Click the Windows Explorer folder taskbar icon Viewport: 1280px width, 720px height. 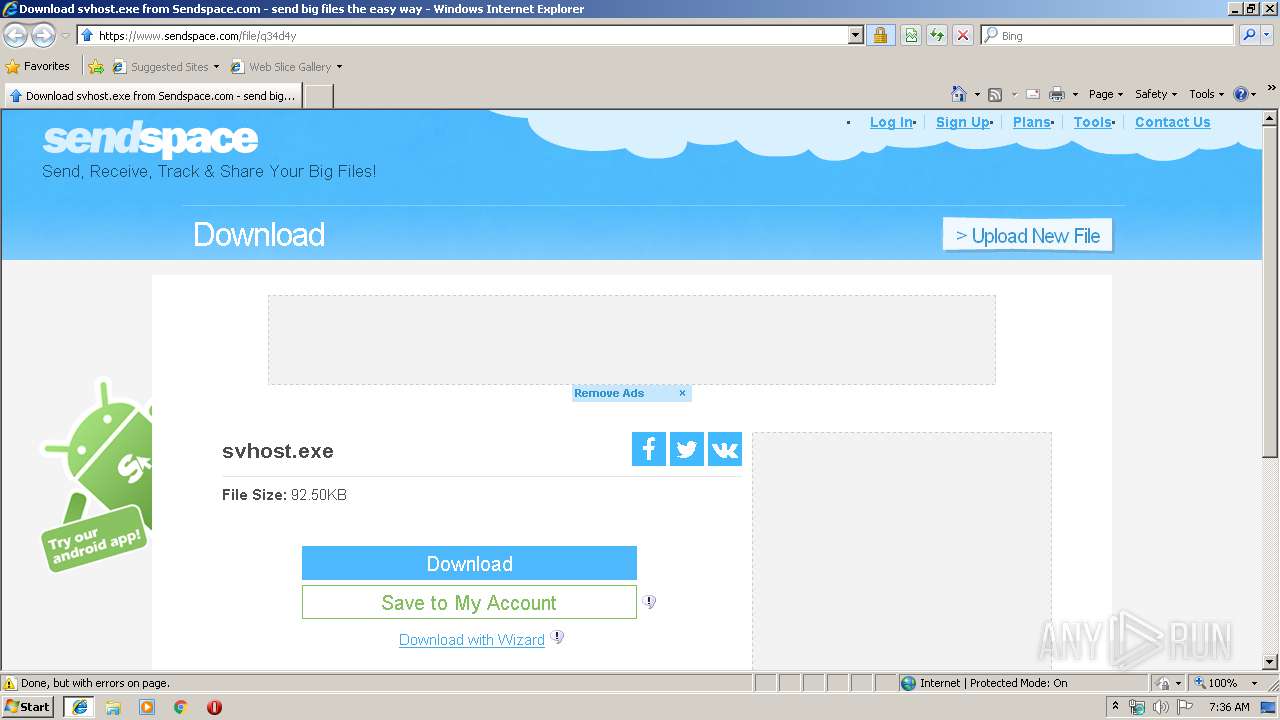[x=113, y=707]
